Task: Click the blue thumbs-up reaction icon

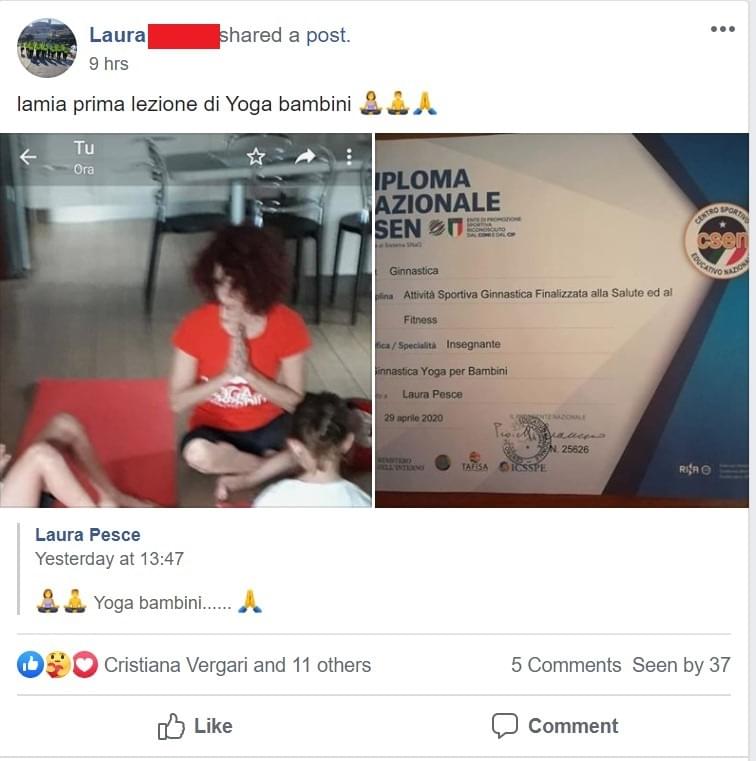Action: point(30,665)
